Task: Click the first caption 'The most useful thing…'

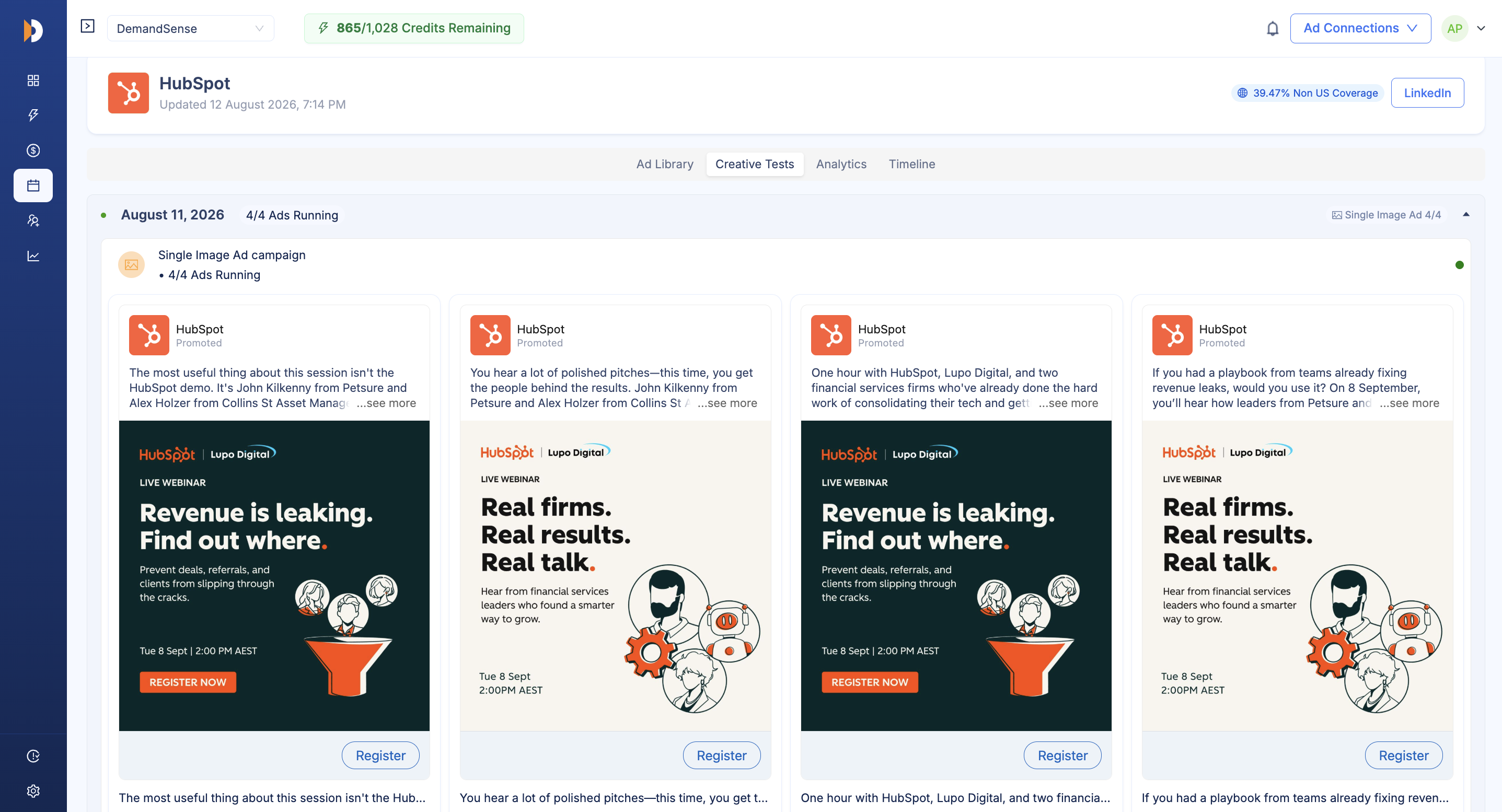Action: tap(272, 797)
